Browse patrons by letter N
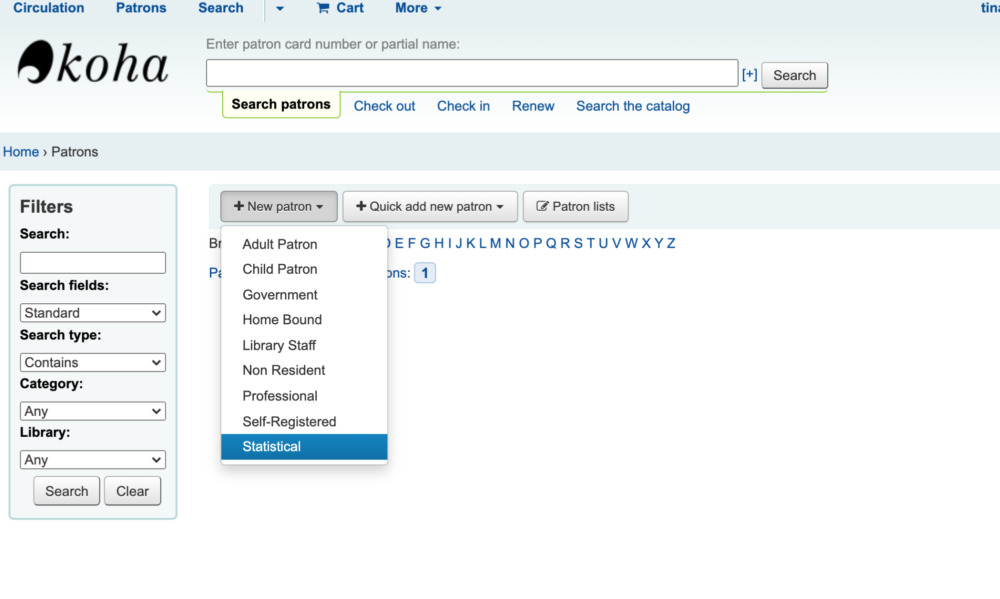Image resolution: width=1000 pixels, height=599 pixels. 510,243
